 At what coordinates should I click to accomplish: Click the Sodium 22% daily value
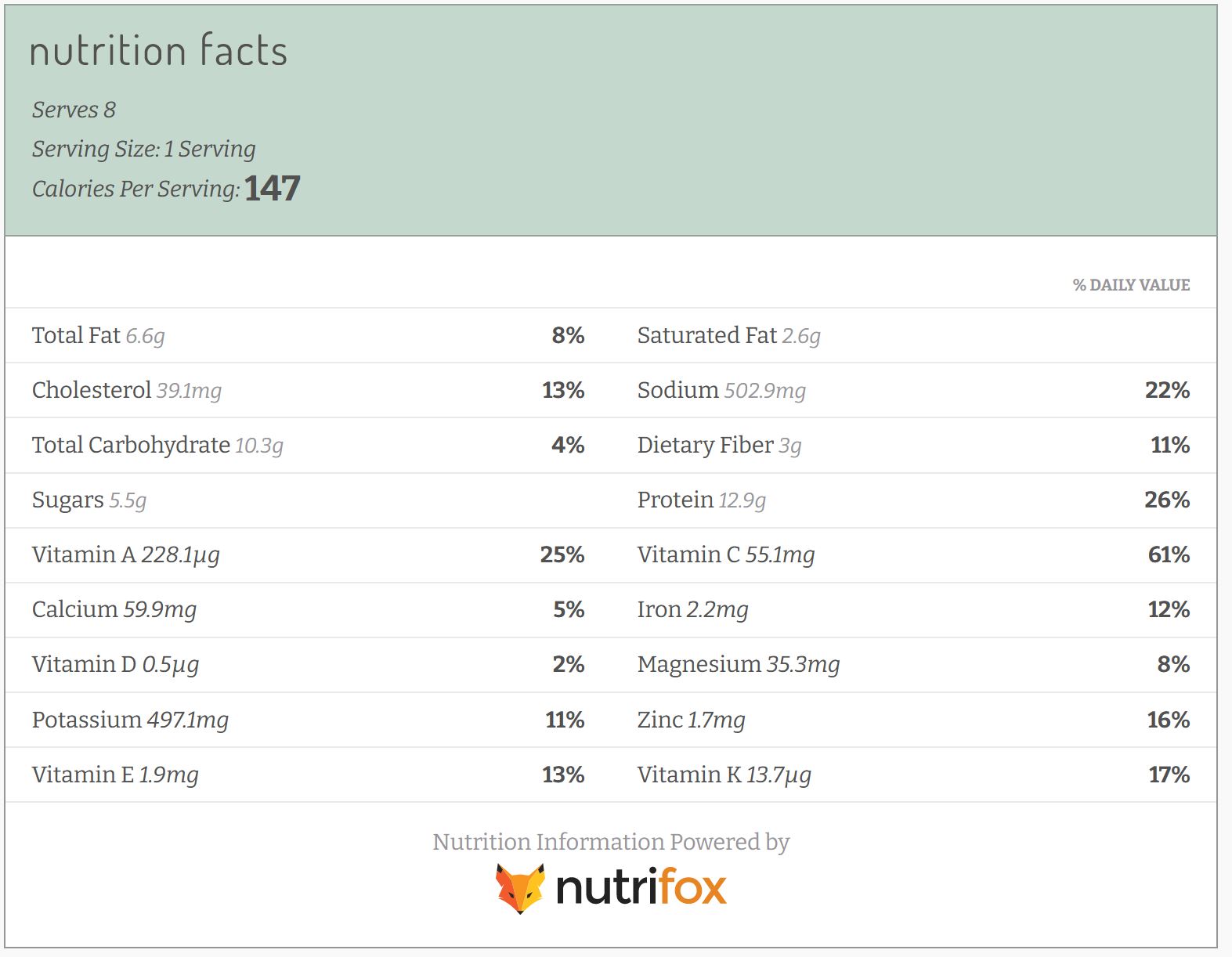[x=1167, y=391]
